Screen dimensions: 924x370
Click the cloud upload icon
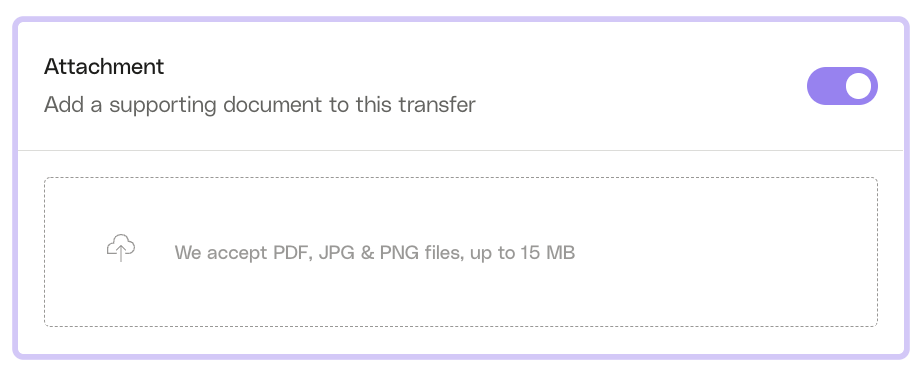pyautogui.click(x=121, y=247)
